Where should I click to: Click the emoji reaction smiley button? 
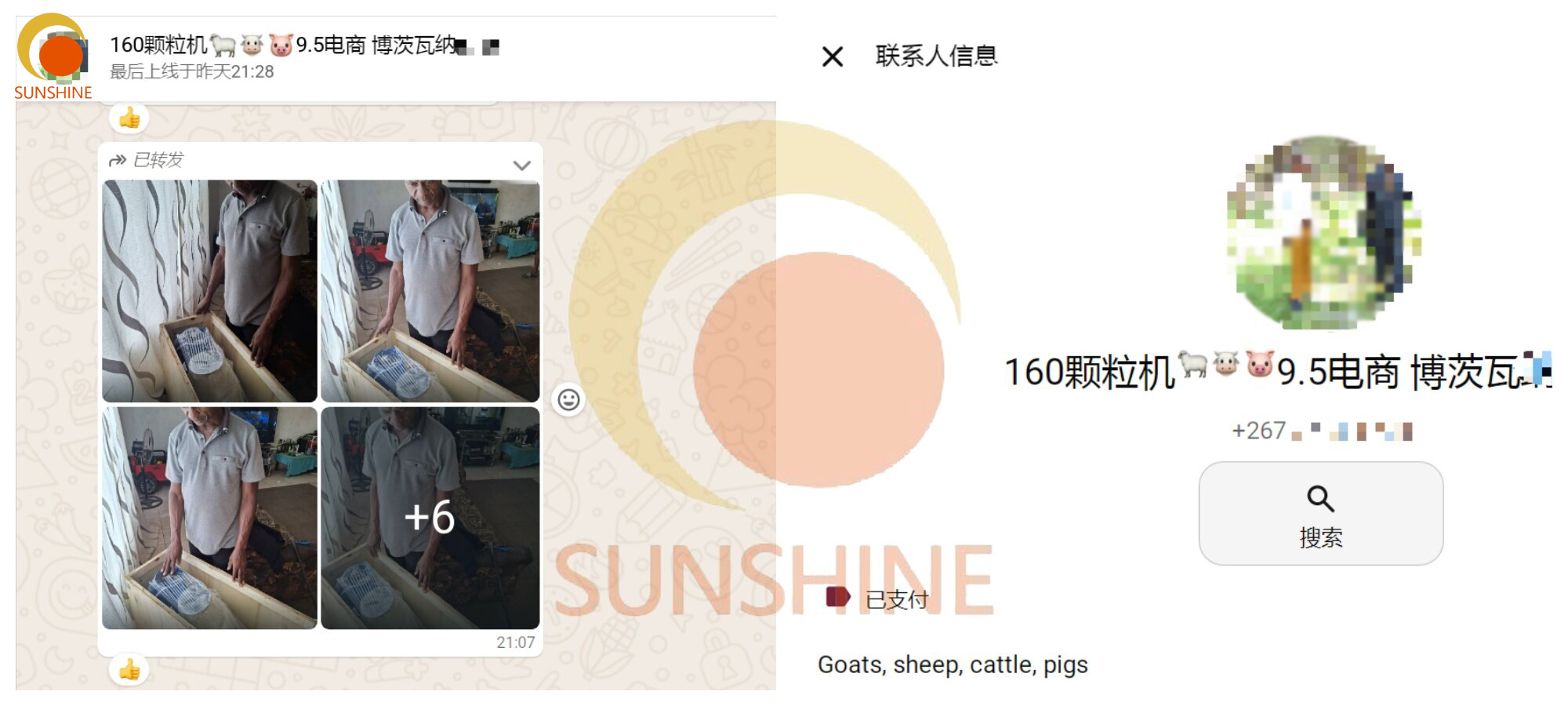coord(568,400)
